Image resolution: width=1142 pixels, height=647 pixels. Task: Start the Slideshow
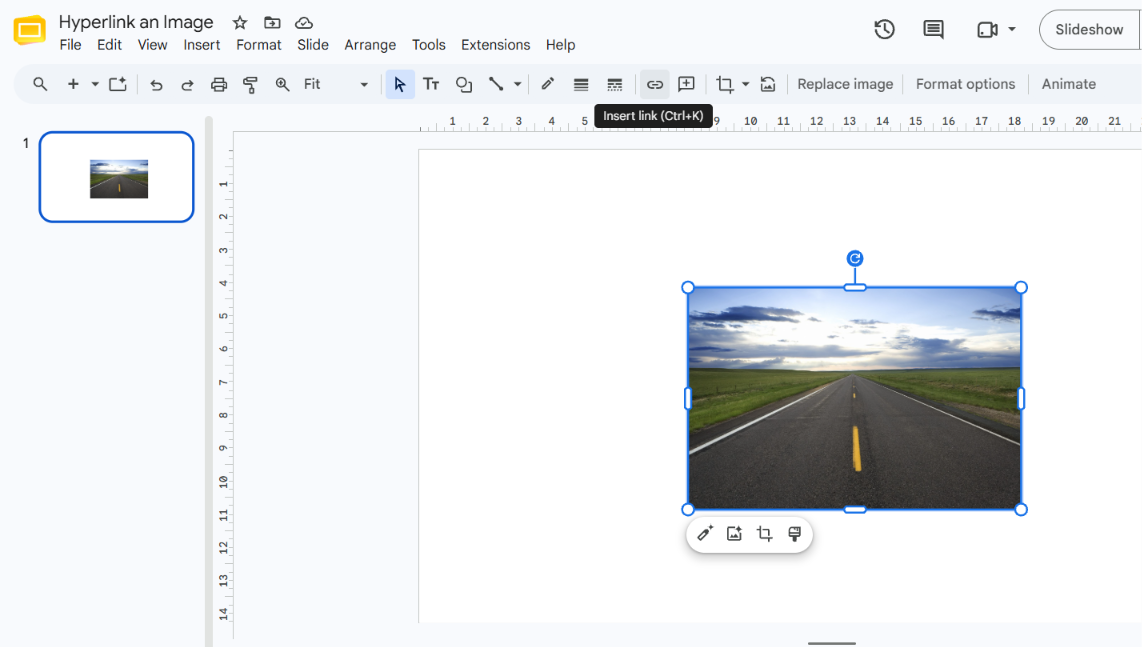click(x=1089, y=30)
